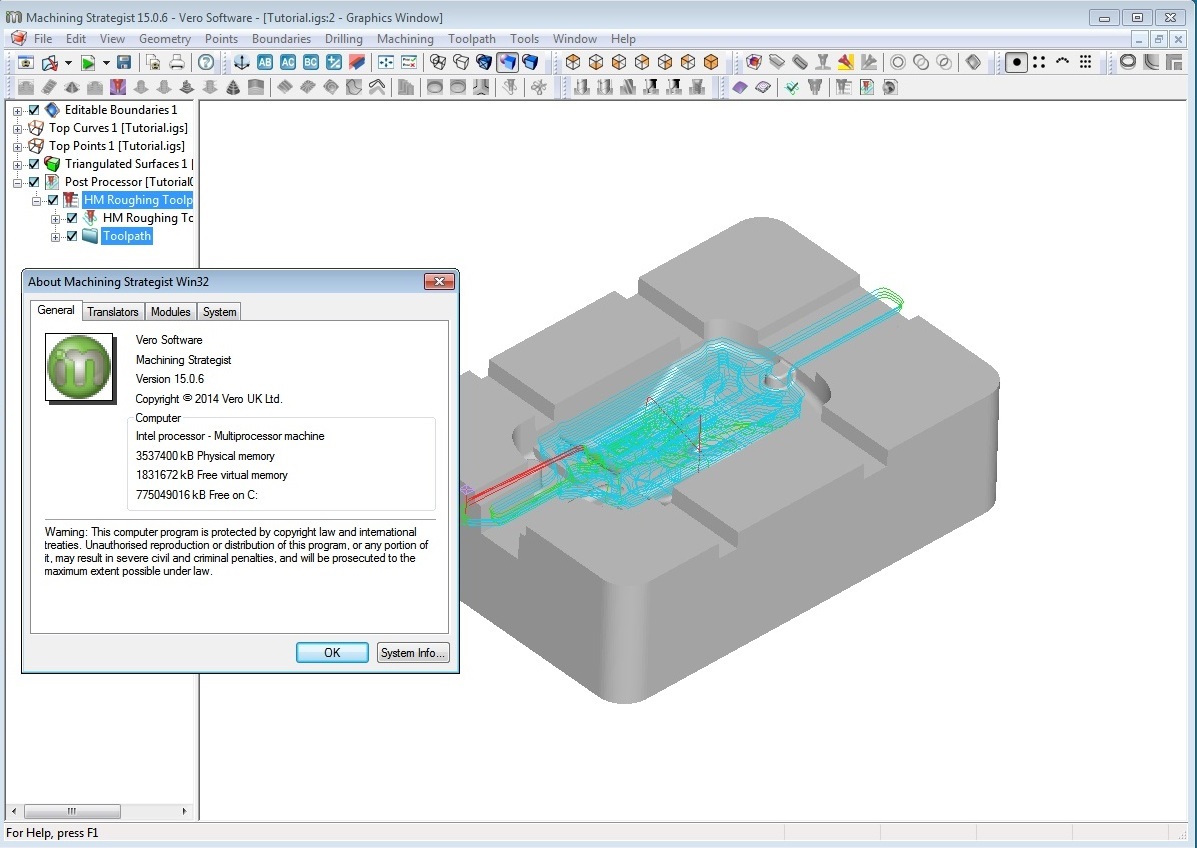Click the open file arrow icon

coord(49,63)
